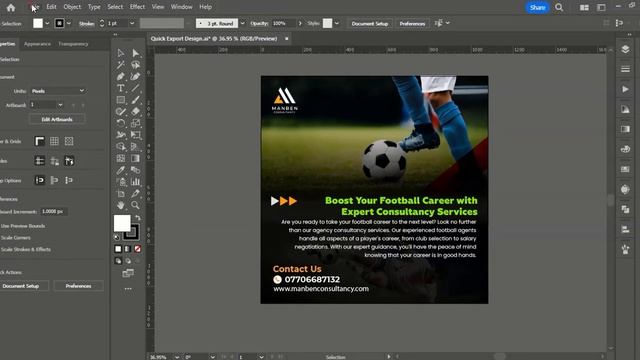Toggle show guides button

coord(40,161)
